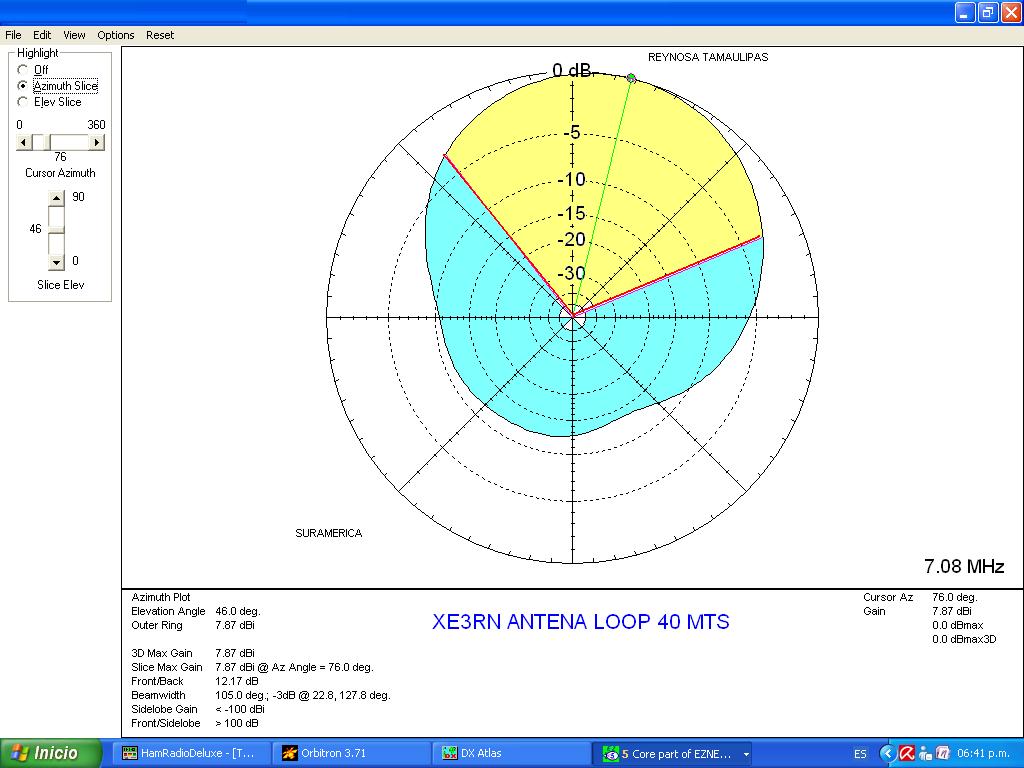Click the green cursor marker on the plot
This screenshot has width=1024, height=768.
point(631,78)
